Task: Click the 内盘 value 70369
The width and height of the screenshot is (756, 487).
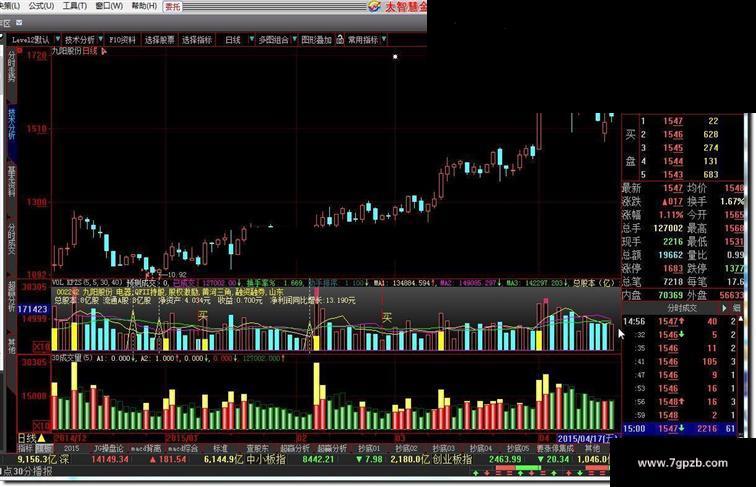Action: click(x=670, y=295)
